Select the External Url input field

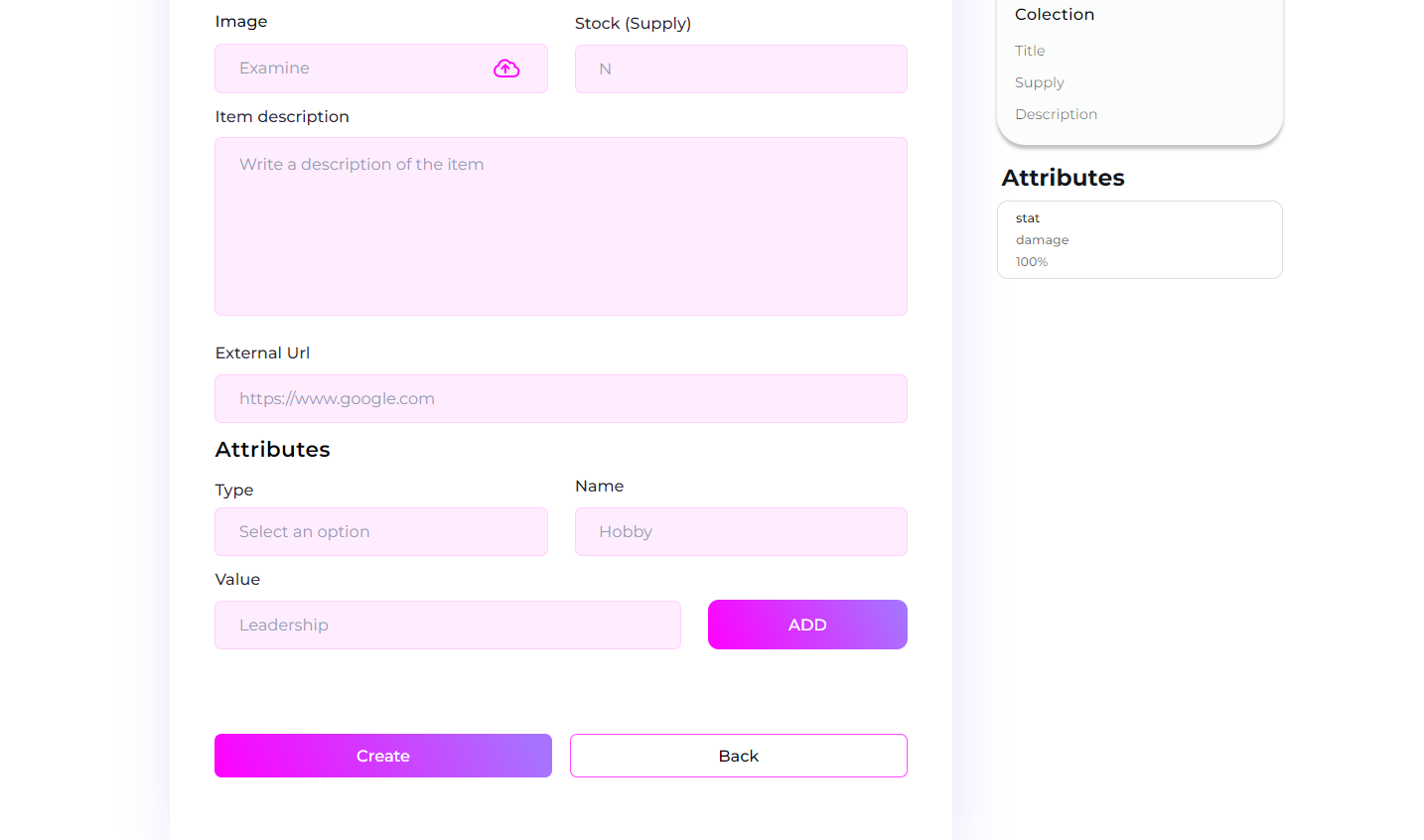pos(561,399)
